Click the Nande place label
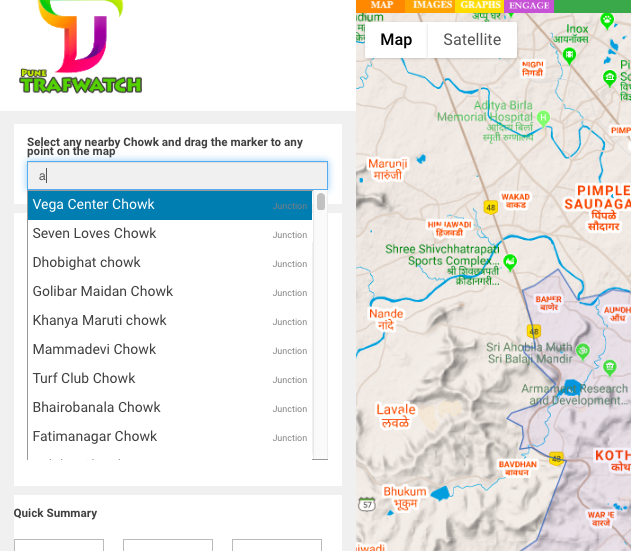 (x=386, y=319)
